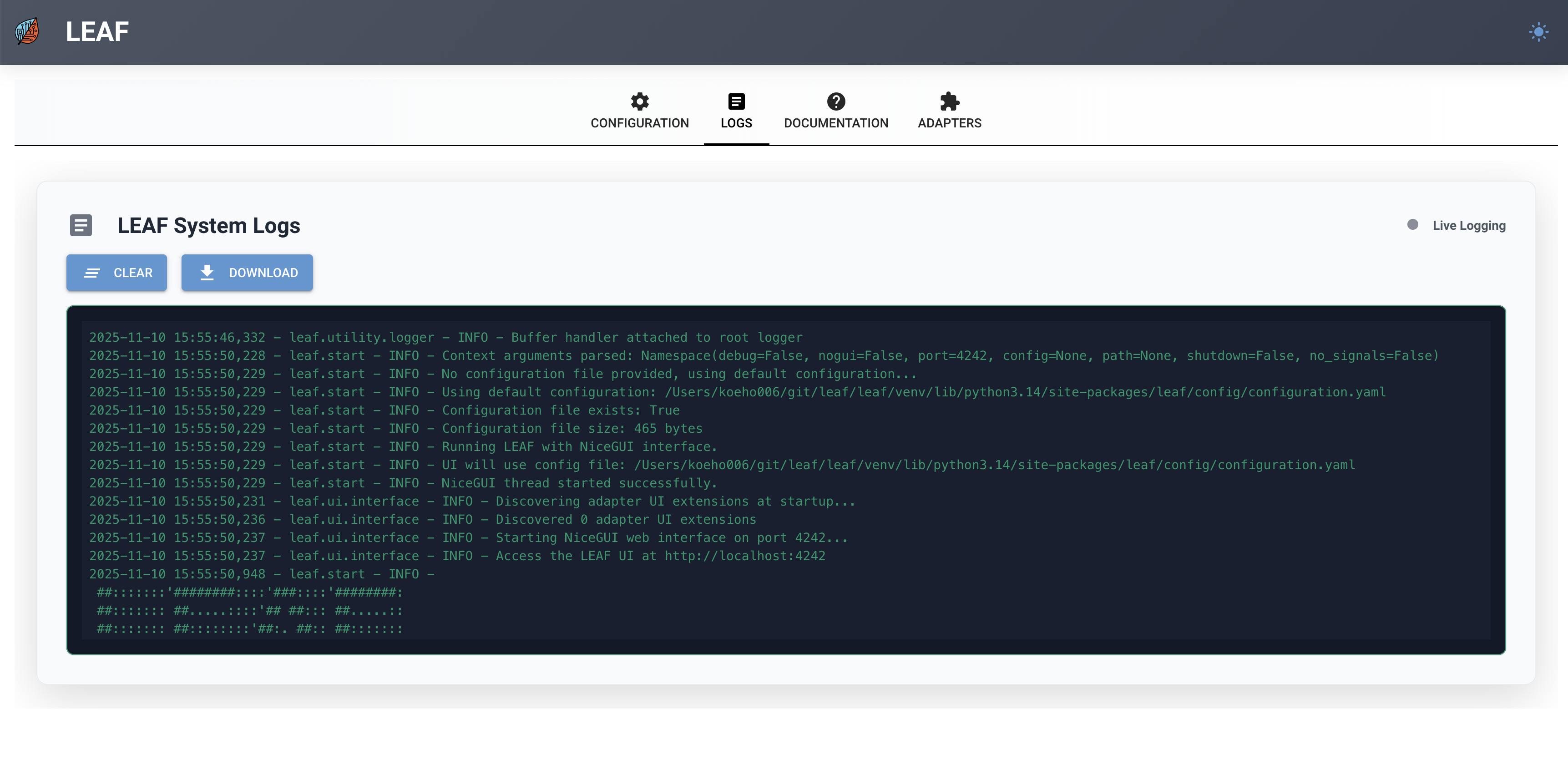
Task: Click the document icon beside LEAF System Logs
Action: pos(81,225)
